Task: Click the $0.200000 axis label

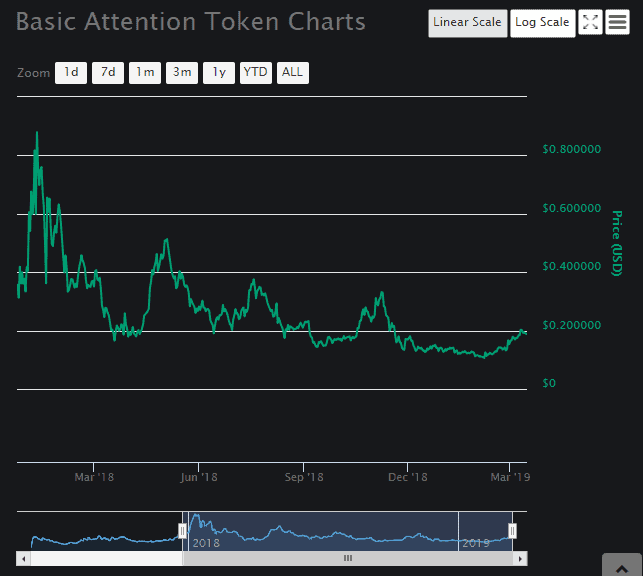Action: 572,326
